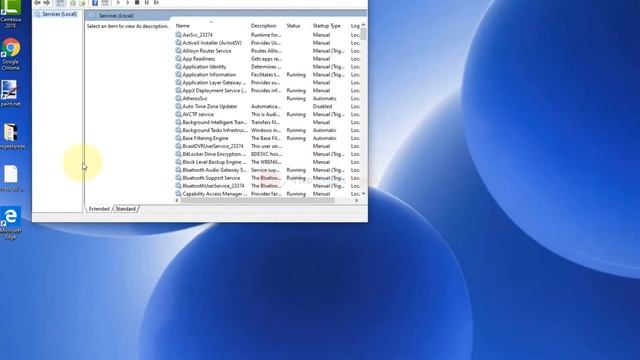Image resolution: width=640 pixels, height=360 pixels.
Task: Switch to the Standard tab
Action: coord(125,209)
